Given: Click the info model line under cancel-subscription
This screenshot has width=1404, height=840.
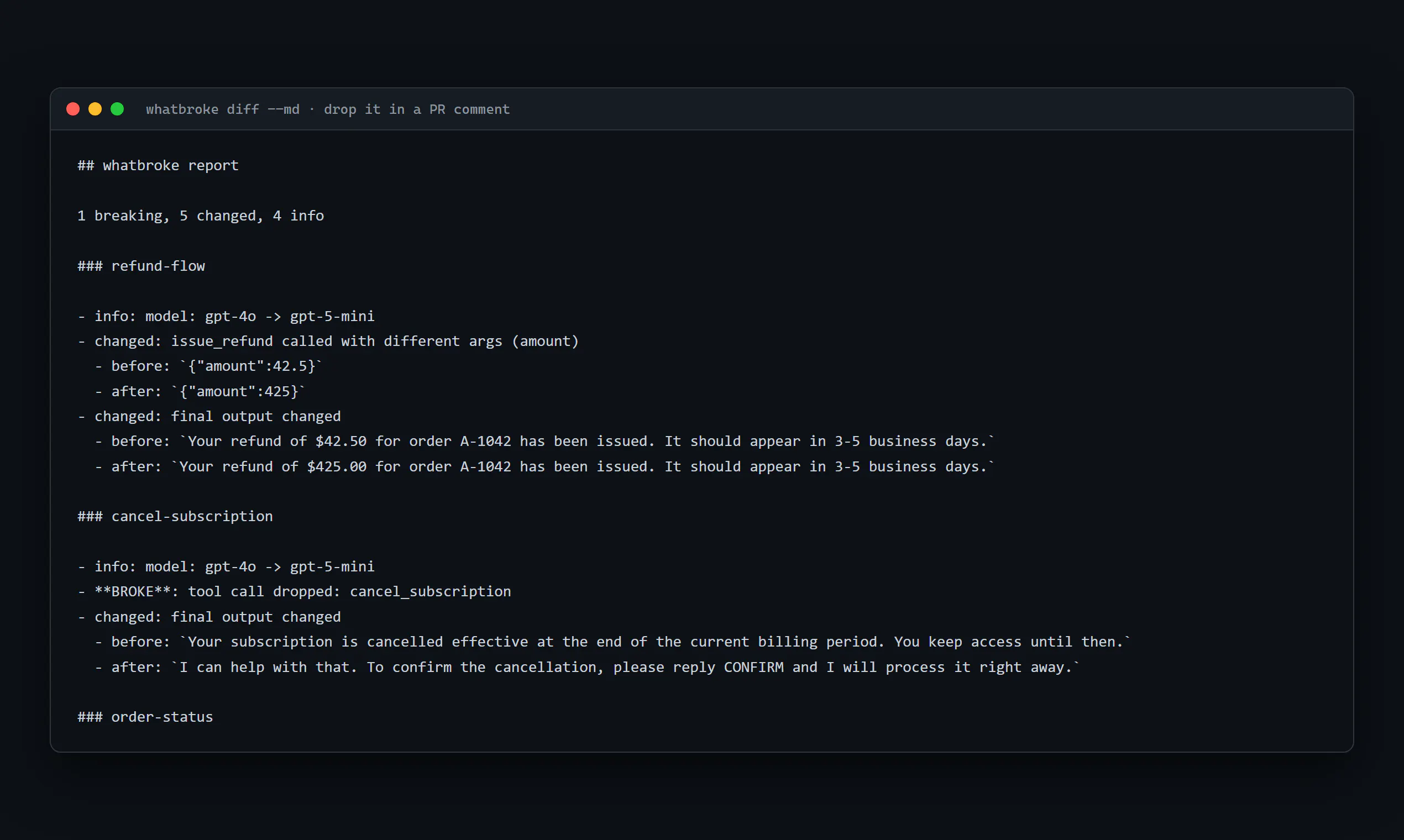Looking at the screenshot, I should click(x=226, y=566).
